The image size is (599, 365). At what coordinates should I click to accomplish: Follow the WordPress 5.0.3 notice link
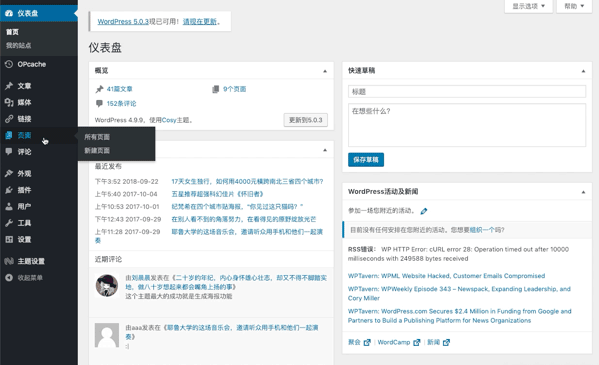coord(123,21)
